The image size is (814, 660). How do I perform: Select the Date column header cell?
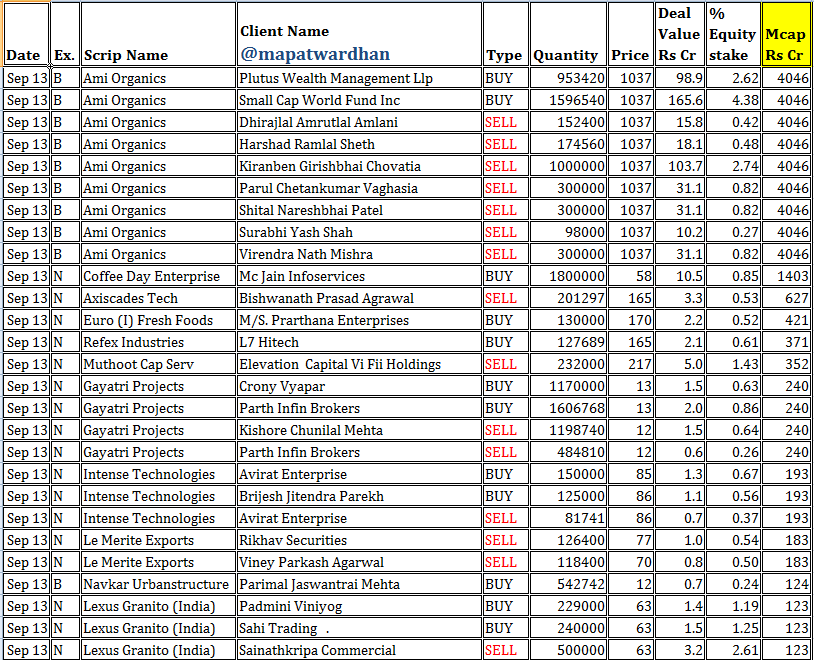(26, 34)
